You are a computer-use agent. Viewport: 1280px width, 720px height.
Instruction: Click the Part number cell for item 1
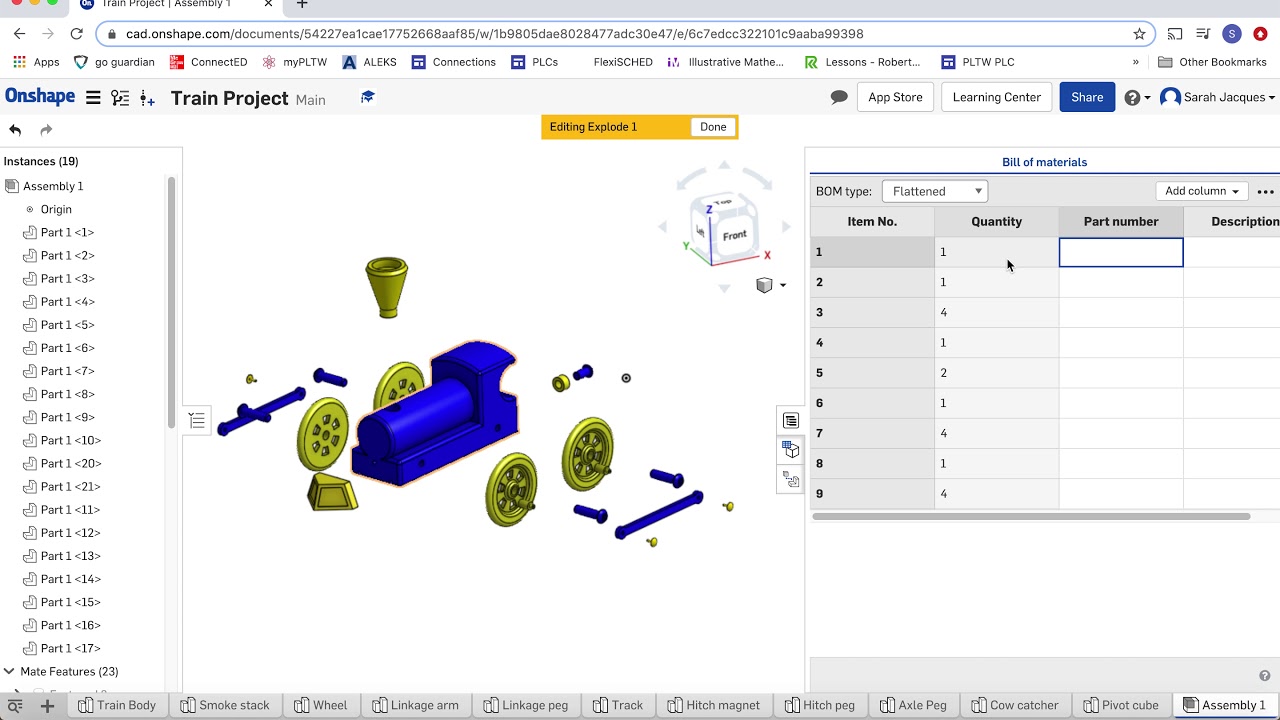pos(1121,252)
